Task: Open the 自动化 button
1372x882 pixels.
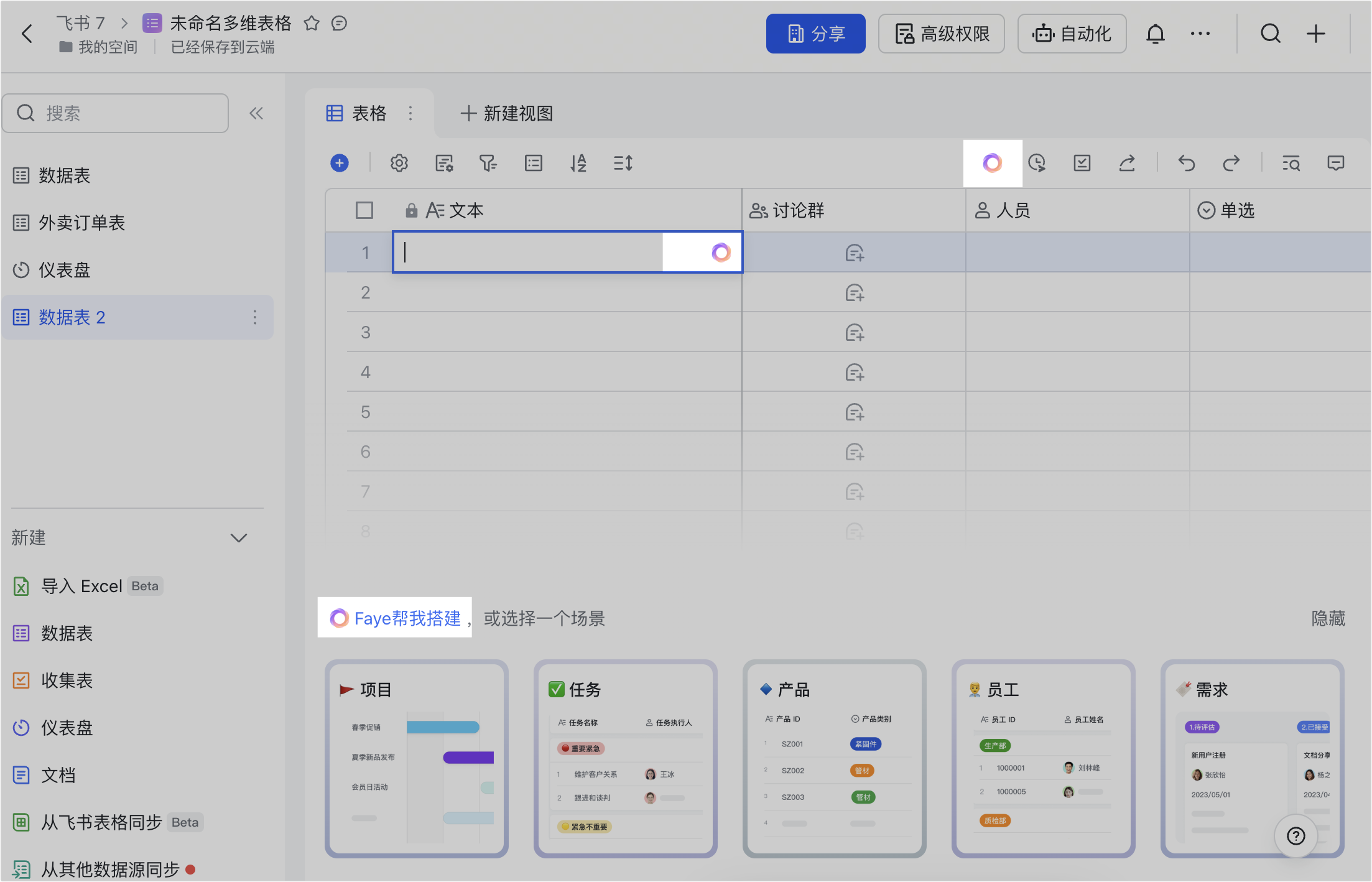Action: pos(1072,34)
